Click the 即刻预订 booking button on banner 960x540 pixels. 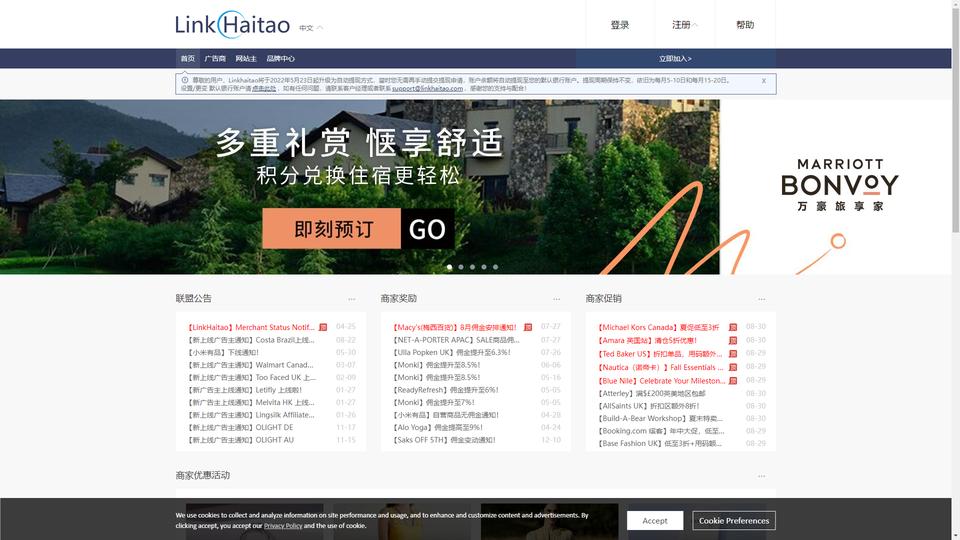click(x=332, y=229)
